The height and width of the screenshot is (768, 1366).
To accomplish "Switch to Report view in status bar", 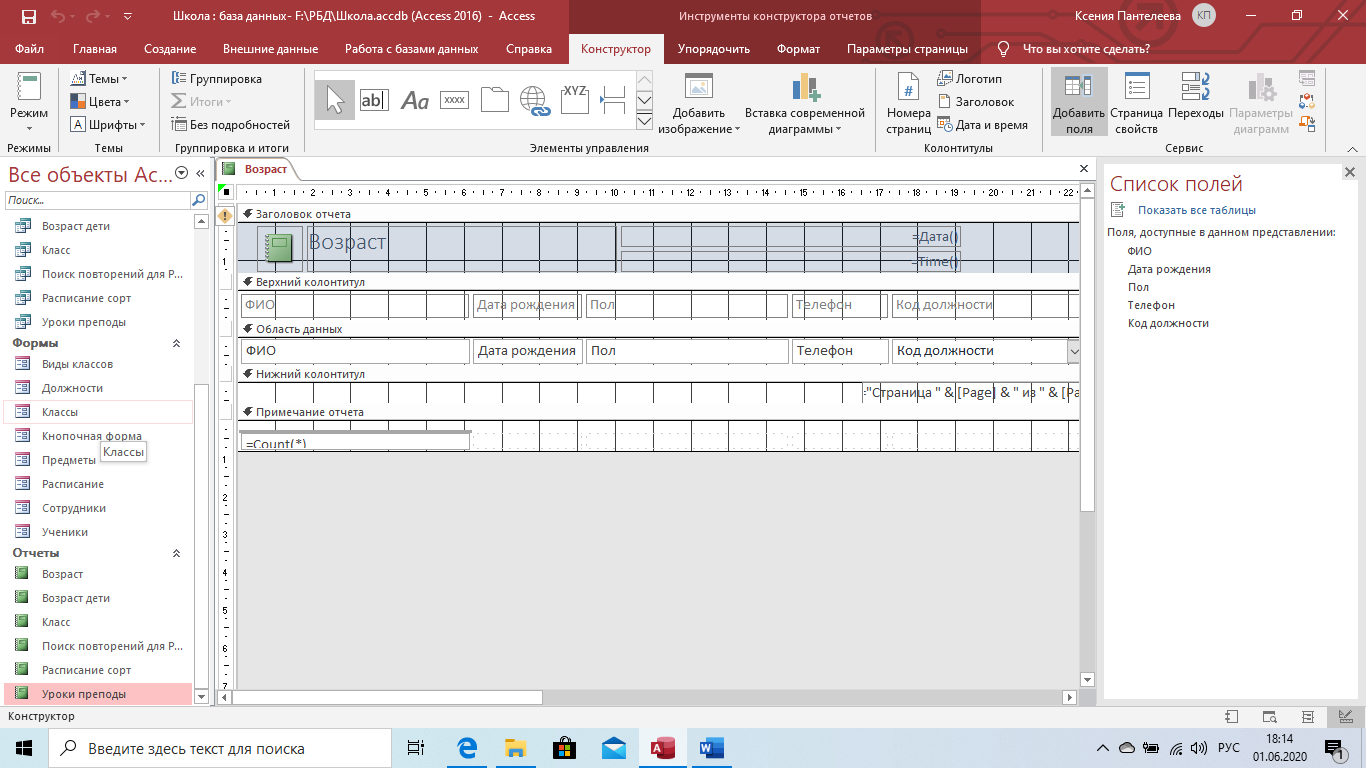I will [1231, 716].
